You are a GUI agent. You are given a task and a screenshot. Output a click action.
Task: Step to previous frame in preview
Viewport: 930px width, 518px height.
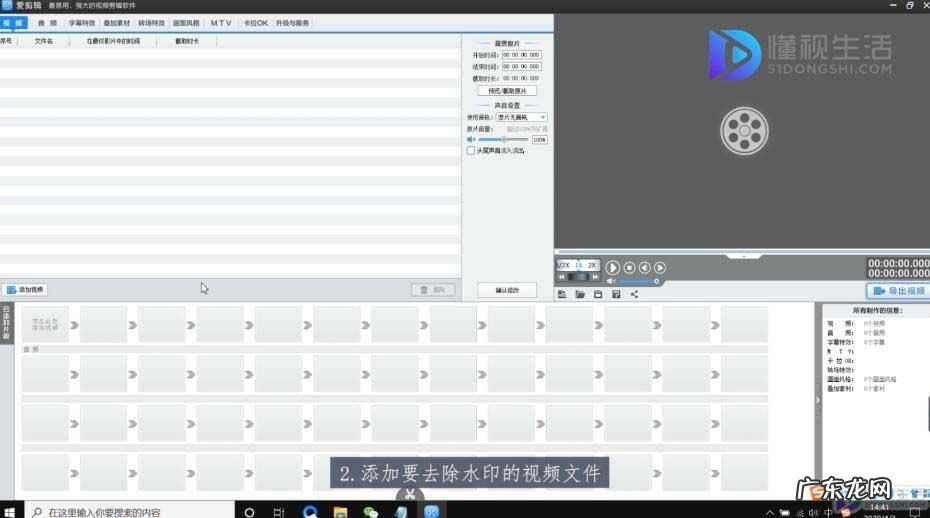[x=645, y=268]
